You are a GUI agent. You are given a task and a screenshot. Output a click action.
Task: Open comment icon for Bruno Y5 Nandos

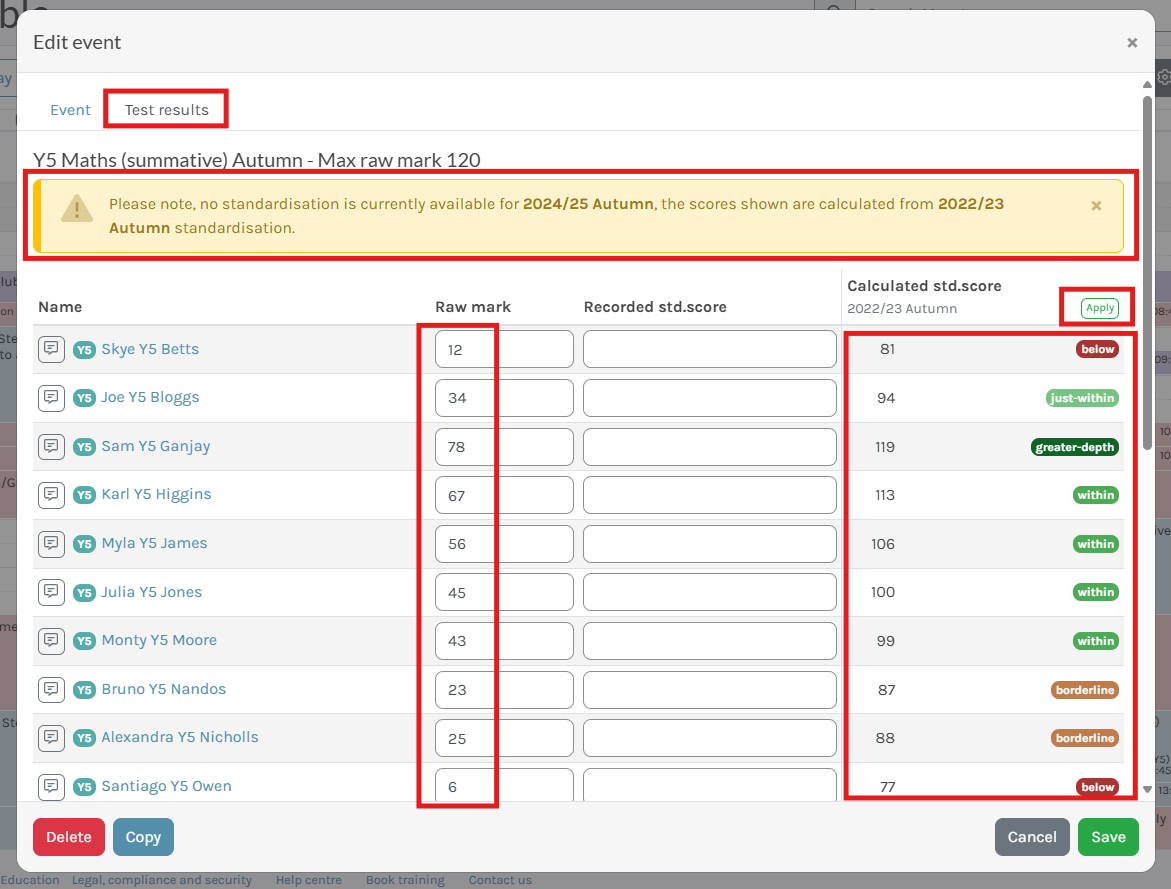click(51, 689)
